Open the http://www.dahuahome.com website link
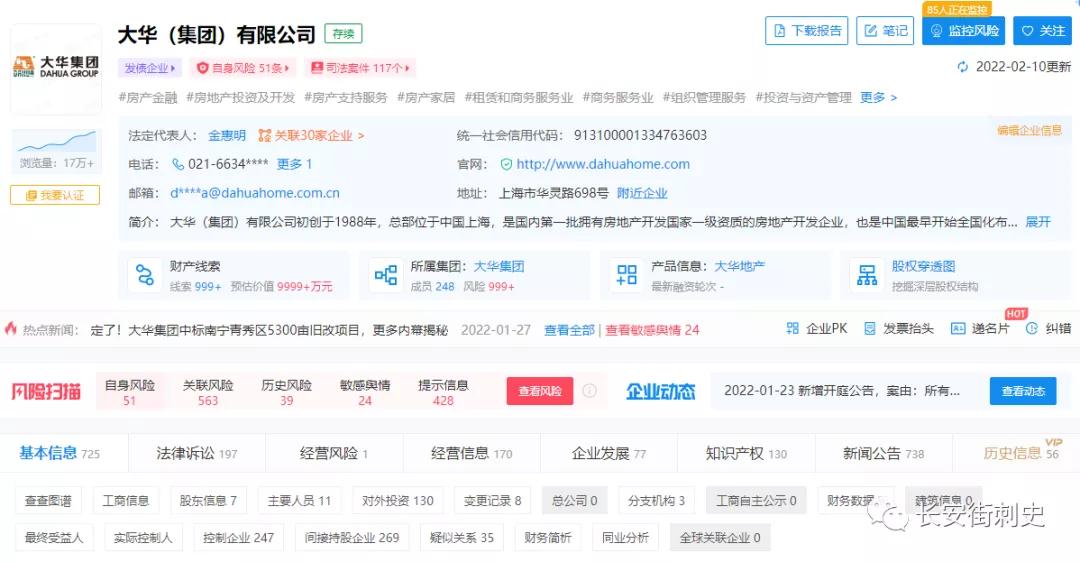 (603, 164)
